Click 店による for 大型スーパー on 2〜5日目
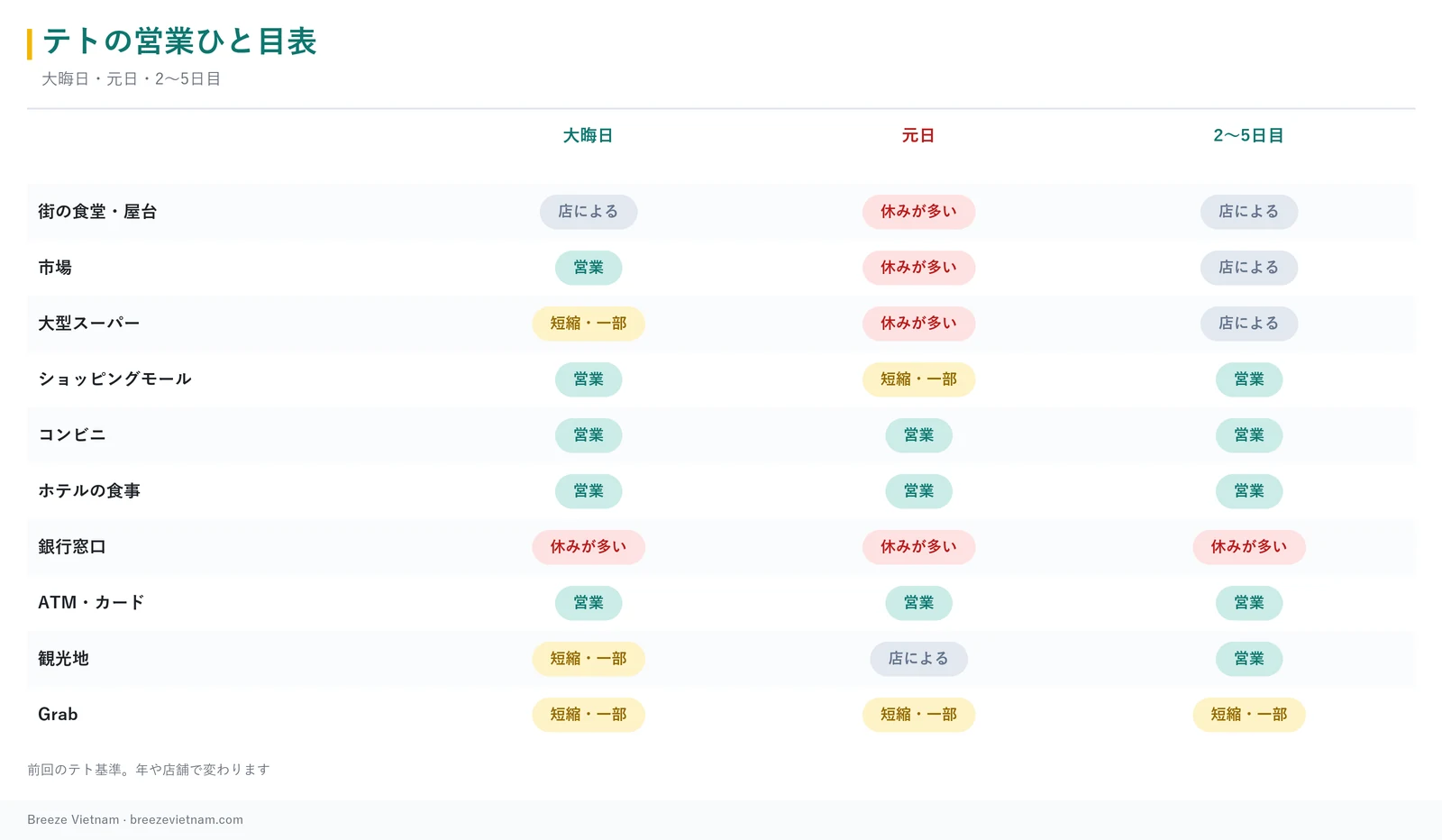1442x840 pixels. pyautogui.click(x=1249, y=324)
